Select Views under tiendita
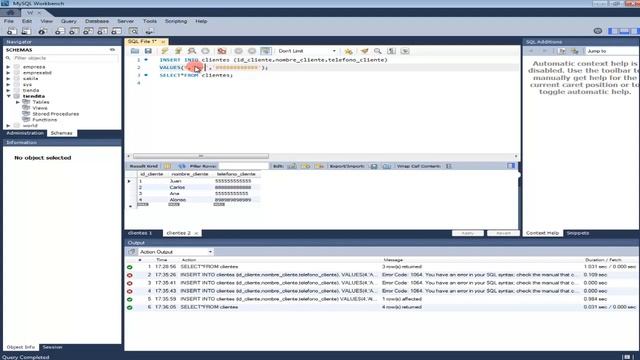This screenshot has height=360, width=640. (x=40, y=108)
